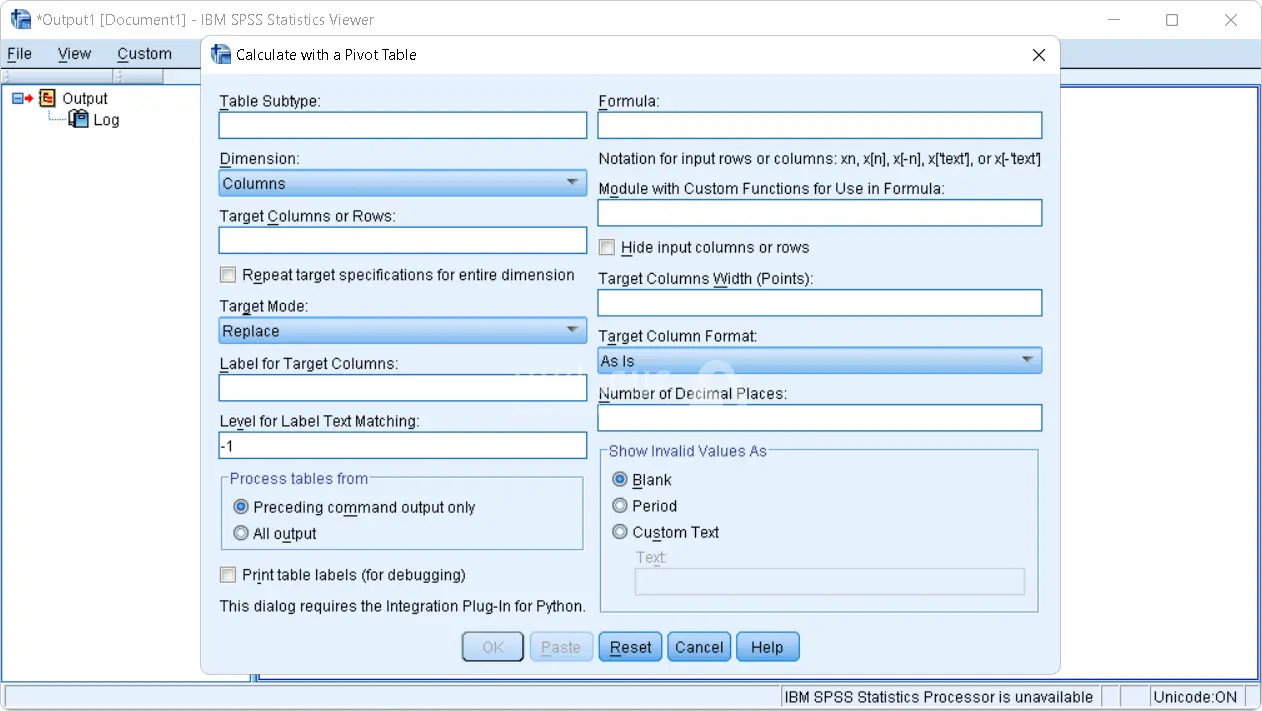Open the Target Column Format dropdown
The image size is (1262, 711).
click(819, 361)
